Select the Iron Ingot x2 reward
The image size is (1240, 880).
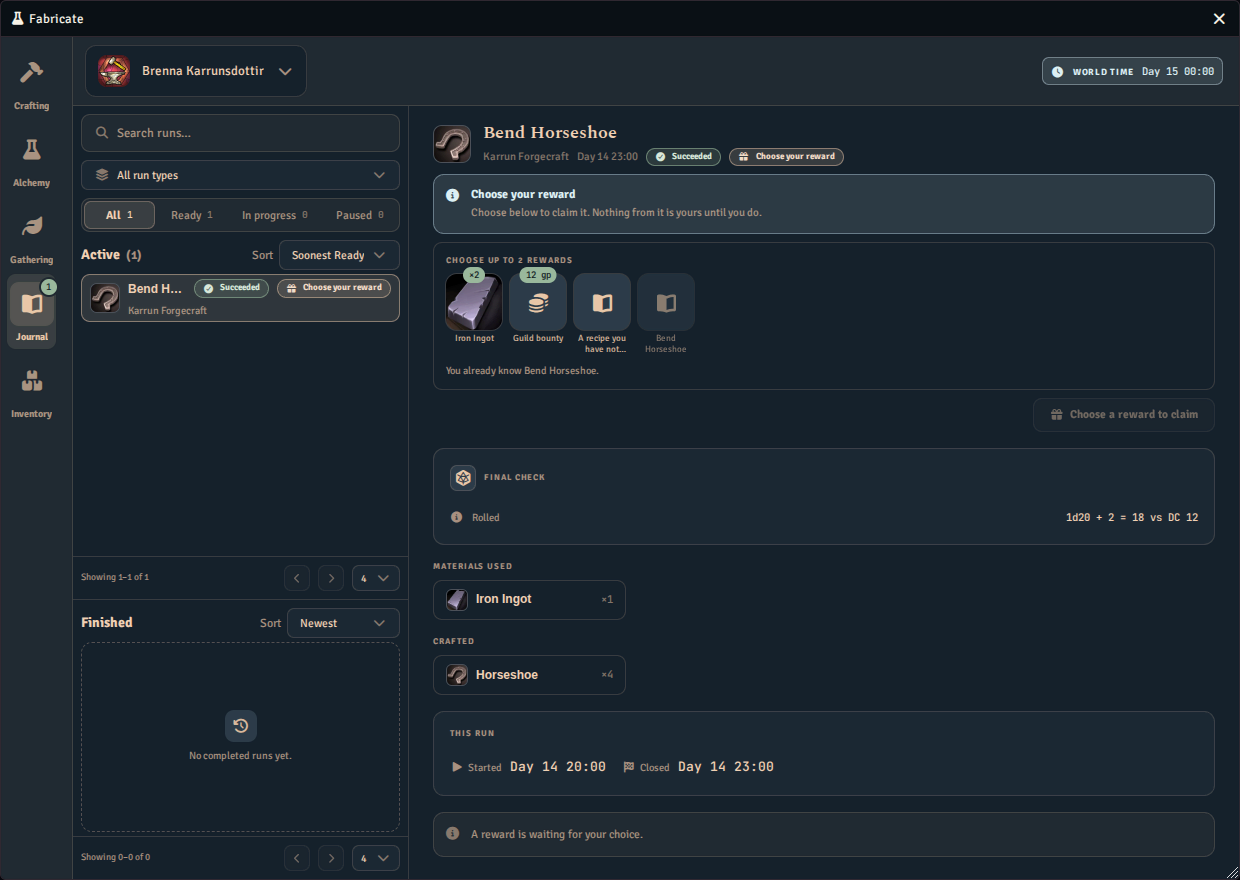tap(474, 303)
